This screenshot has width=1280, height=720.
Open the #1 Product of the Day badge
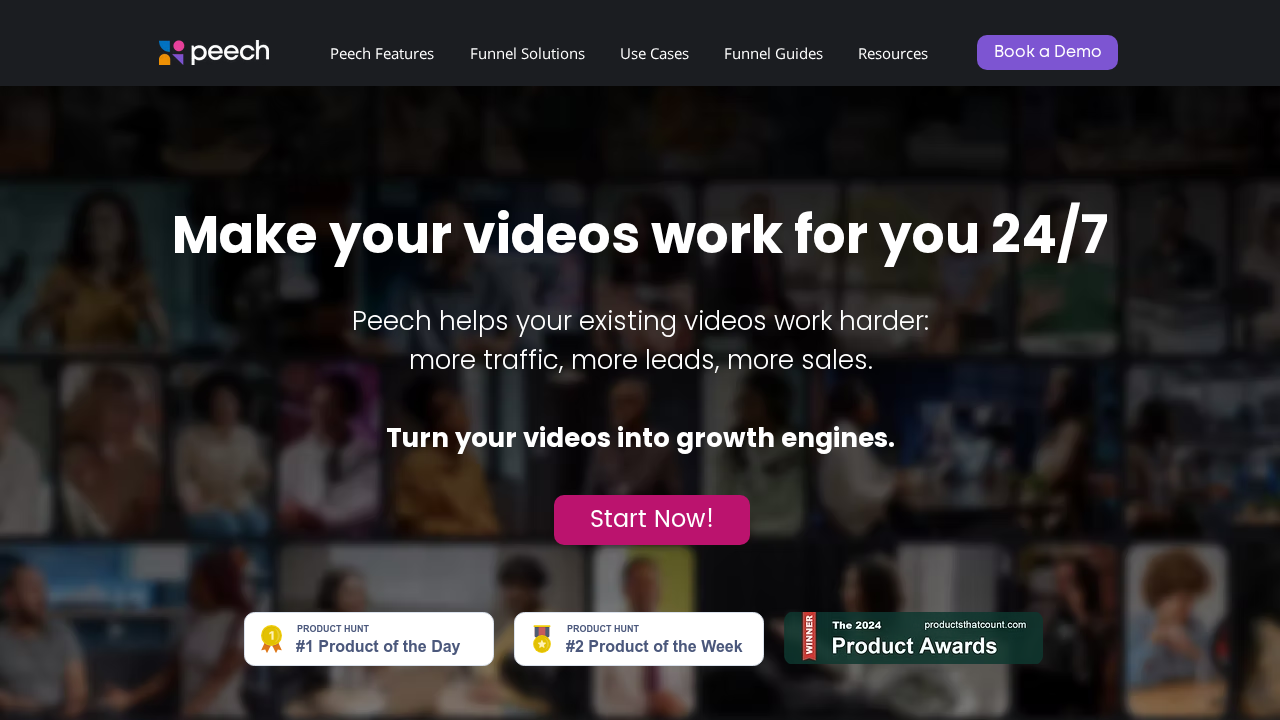(x=369, y=639)
